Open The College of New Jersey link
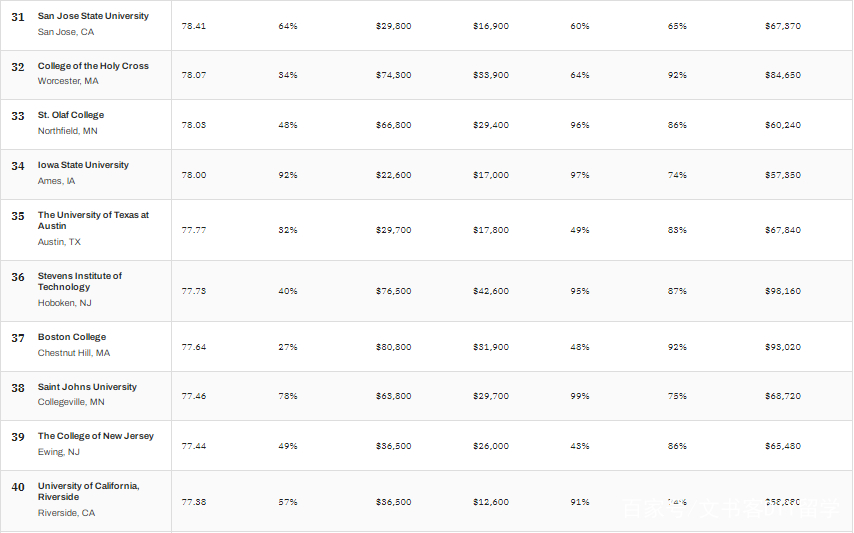Viewport: 854px width, 533px height. (96, 436)
